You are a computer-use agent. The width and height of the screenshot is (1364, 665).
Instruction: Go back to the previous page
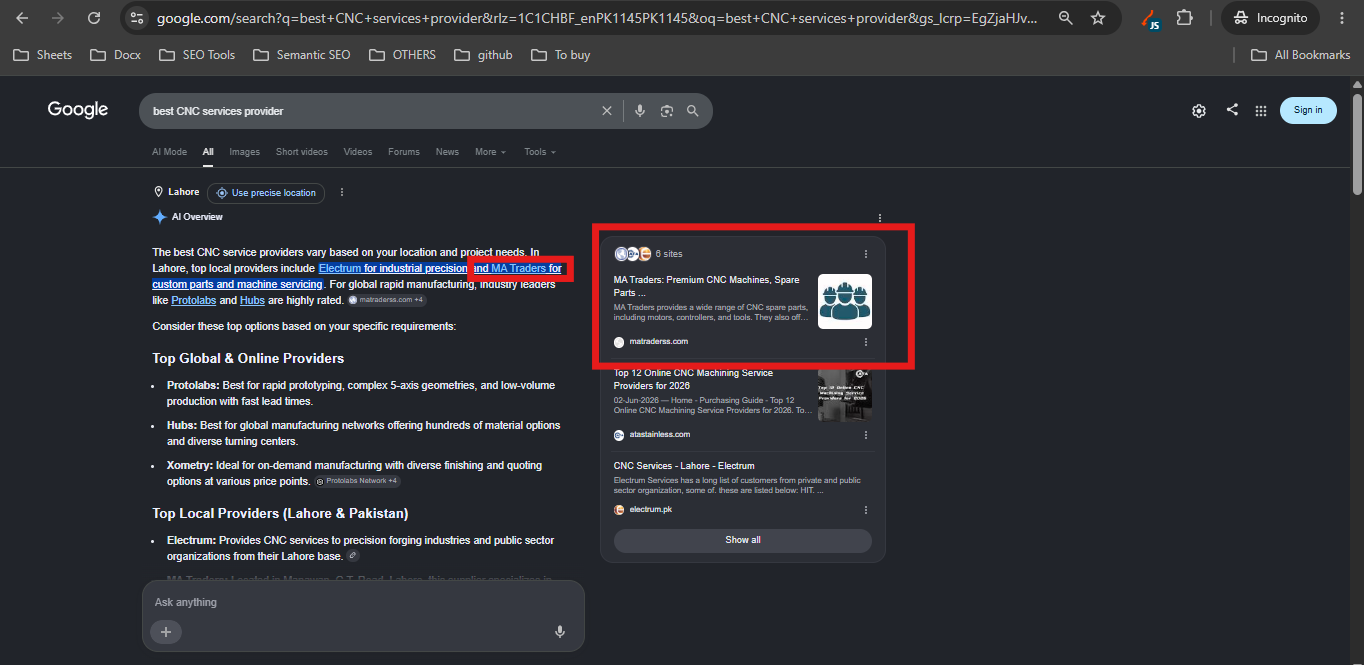click(22, 18)
